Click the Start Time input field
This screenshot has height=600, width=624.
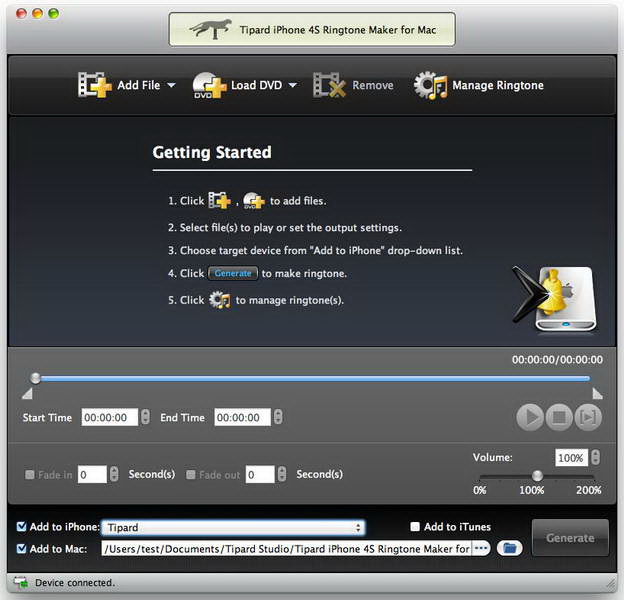tap(109, 417)
